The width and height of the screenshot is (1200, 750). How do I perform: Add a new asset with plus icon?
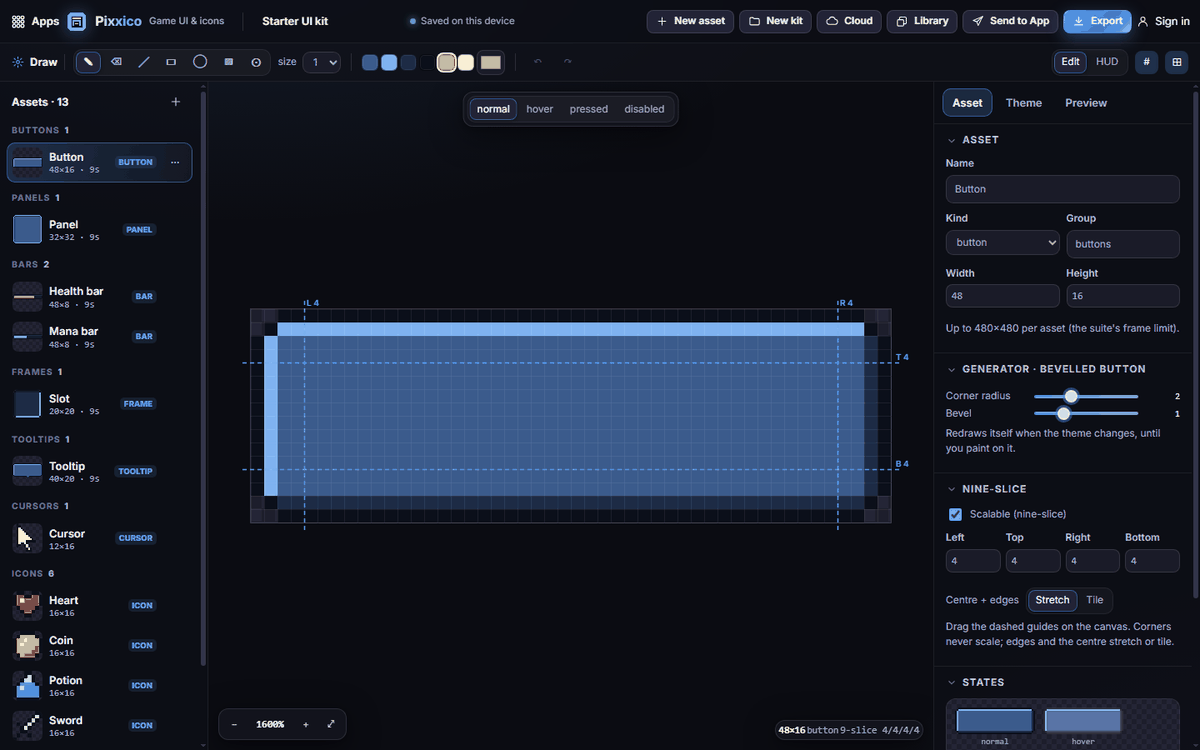tap(176, 102)
